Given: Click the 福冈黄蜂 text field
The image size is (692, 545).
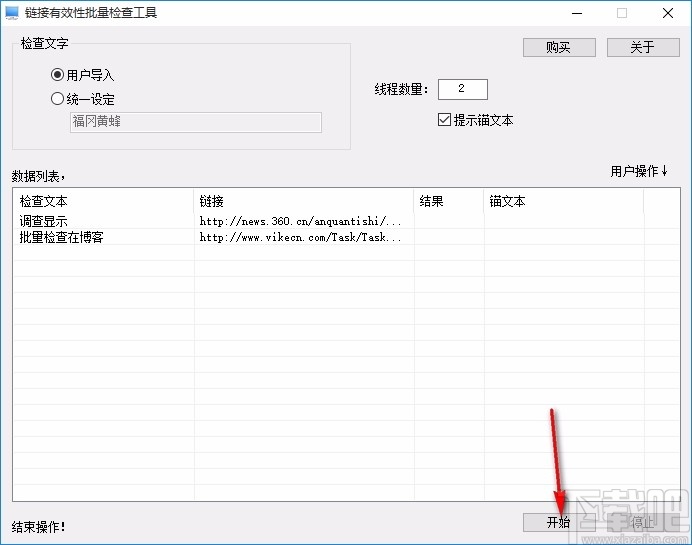Looking at the screenshot, I should [x=196, y=122].
